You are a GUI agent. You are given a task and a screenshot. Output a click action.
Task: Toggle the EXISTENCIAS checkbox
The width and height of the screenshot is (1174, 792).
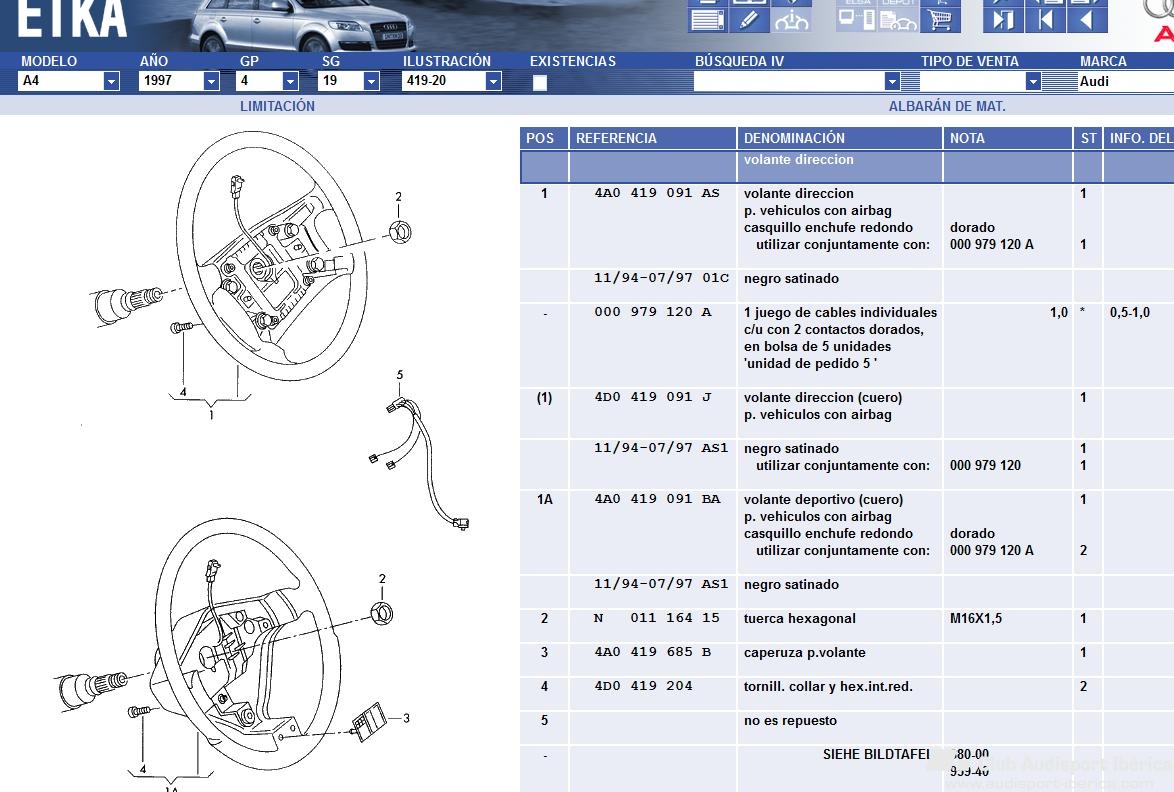(540, 82)
